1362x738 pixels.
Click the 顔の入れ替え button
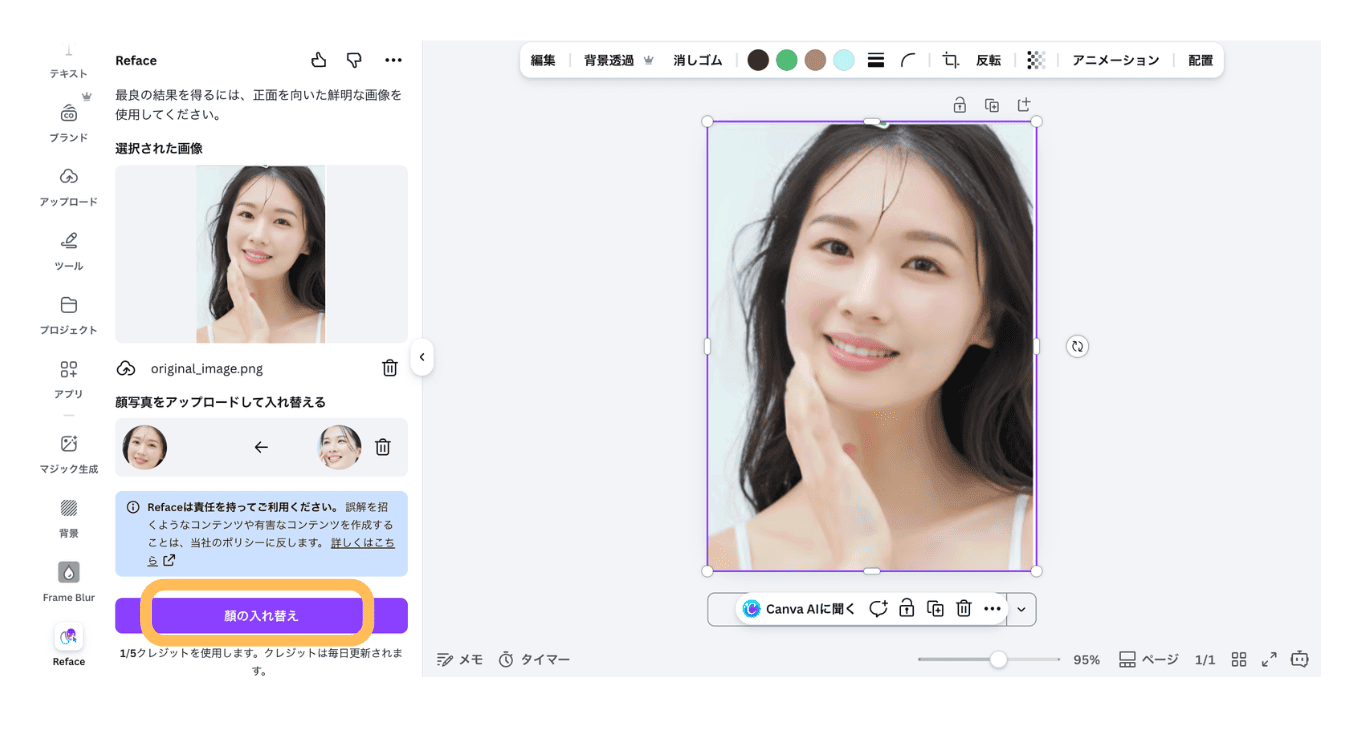[x=261, y=616]
